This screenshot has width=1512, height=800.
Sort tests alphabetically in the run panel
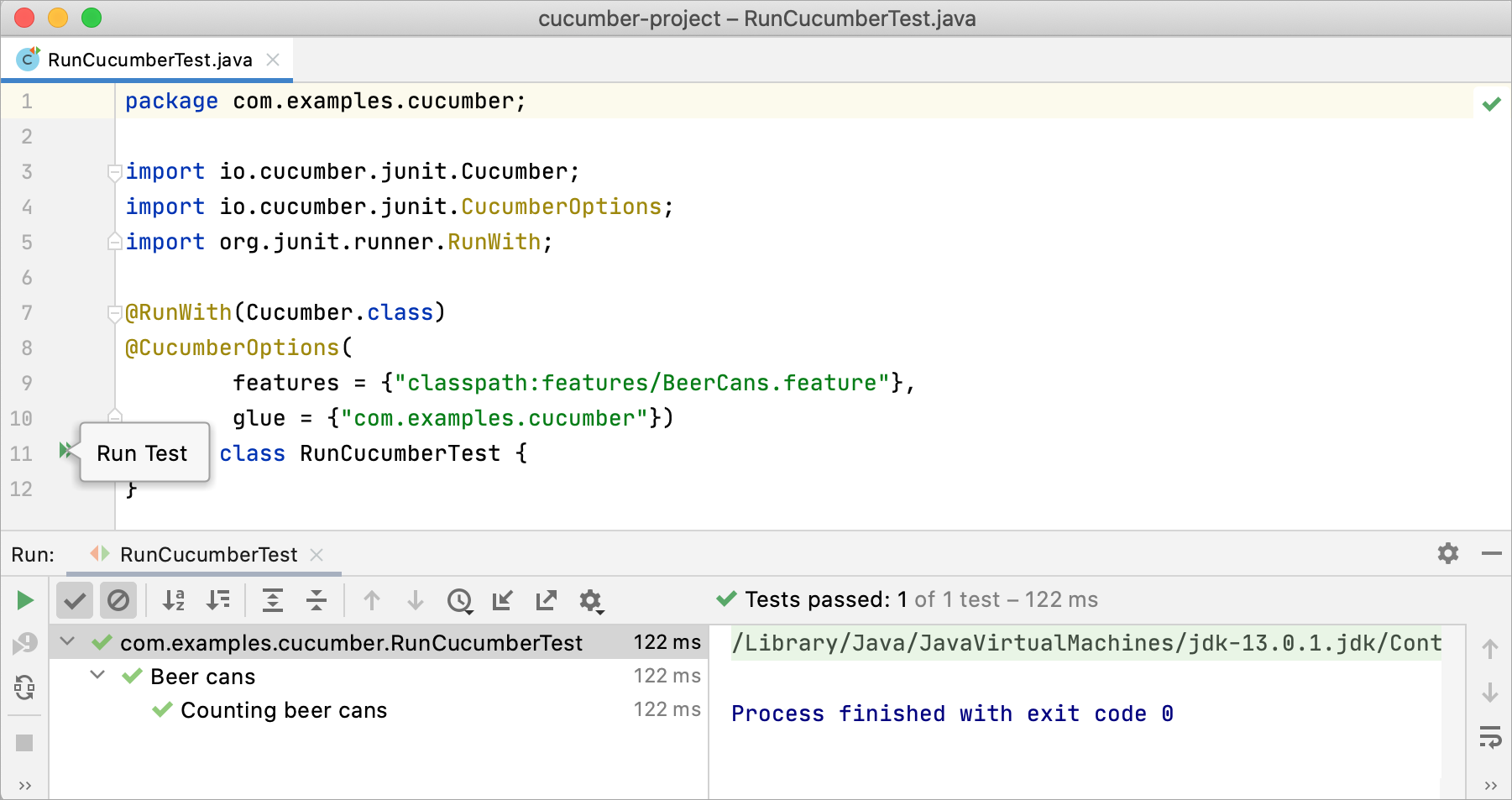[x=173, y=600]
